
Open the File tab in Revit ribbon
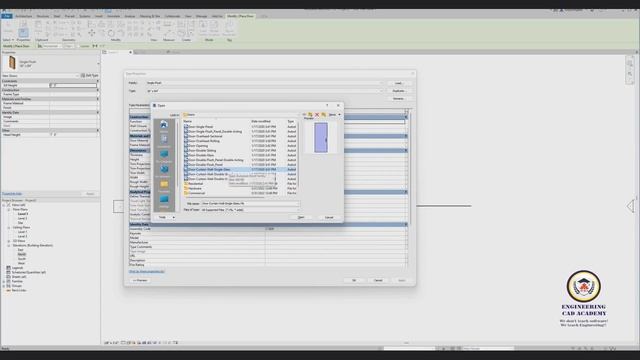tap(7, 16)
